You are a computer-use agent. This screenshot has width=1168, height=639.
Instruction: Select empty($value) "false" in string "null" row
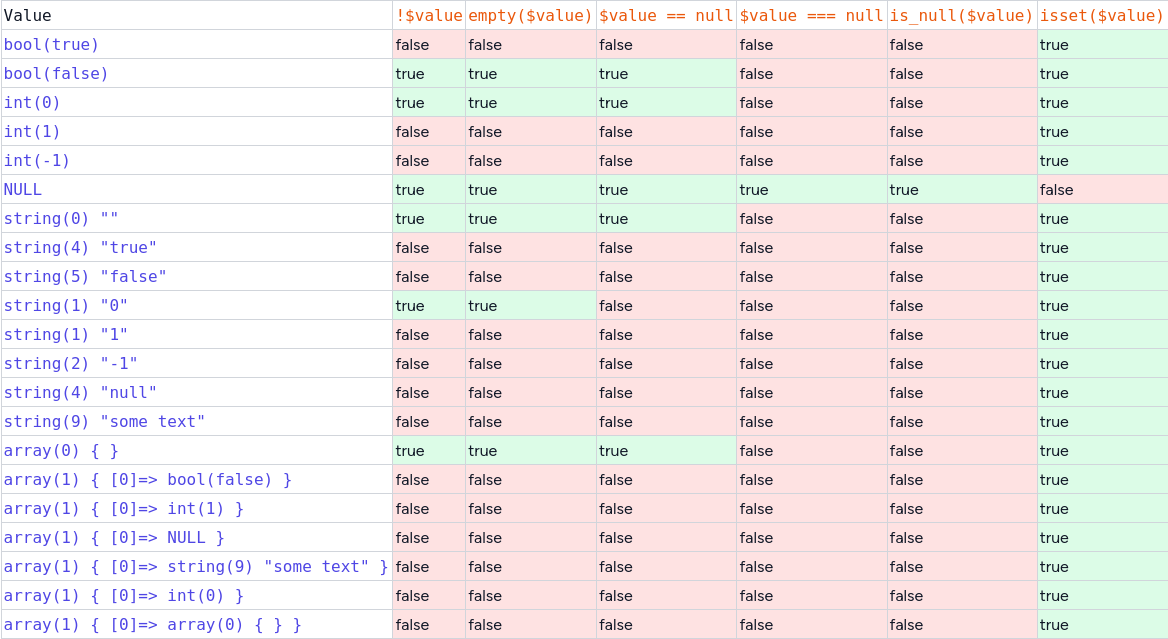click(531, 393)
